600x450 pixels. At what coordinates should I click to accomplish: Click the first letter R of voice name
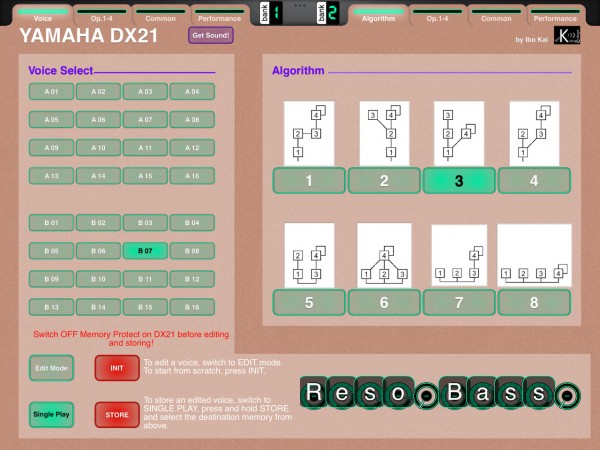(314, 392)
